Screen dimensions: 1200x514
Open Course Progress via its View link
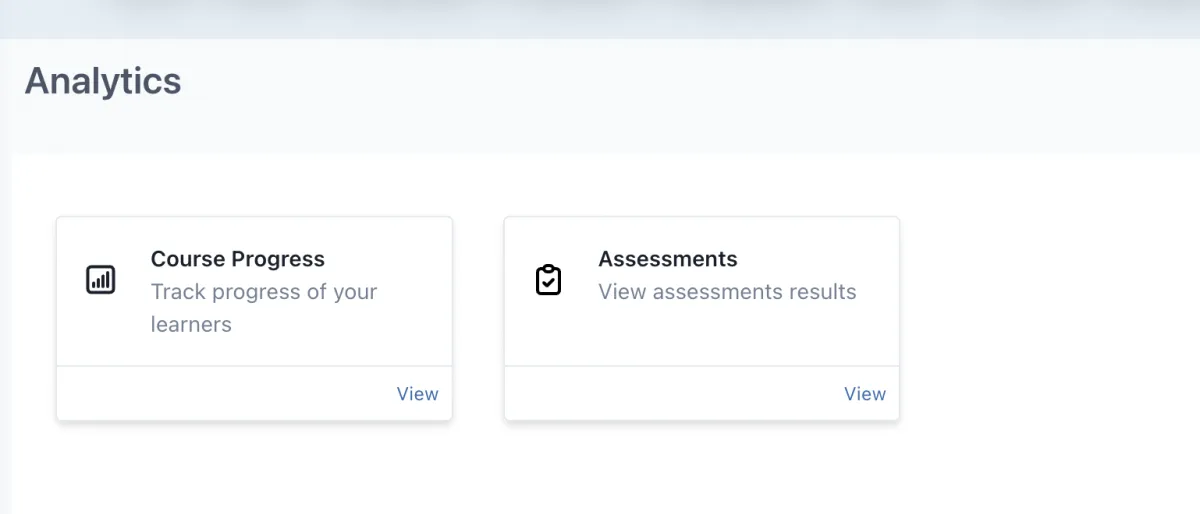click(417, 394)
